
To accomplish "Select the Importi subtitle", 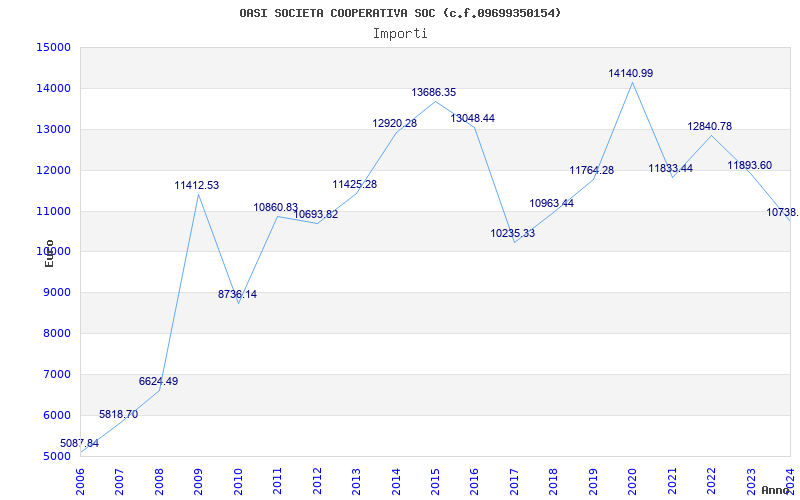I will point(400,34).
